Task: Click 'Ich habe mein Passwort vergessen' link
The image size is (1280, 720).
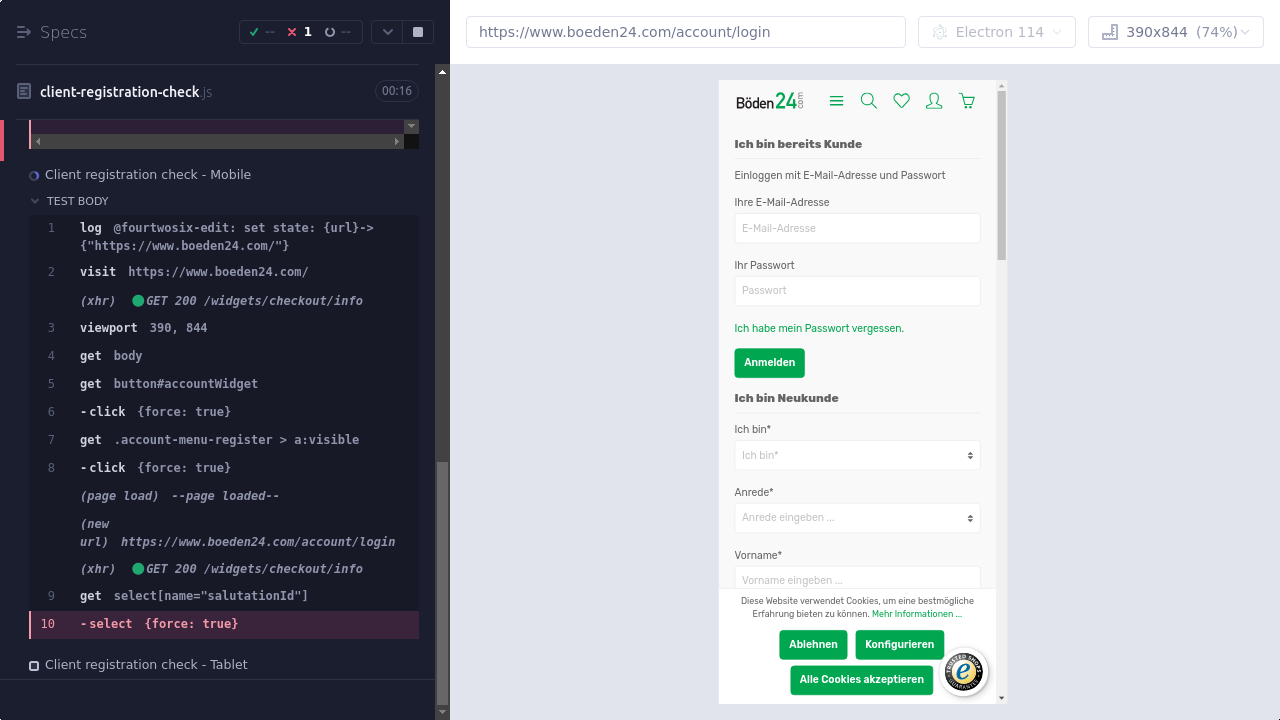Action: [819, 328]
